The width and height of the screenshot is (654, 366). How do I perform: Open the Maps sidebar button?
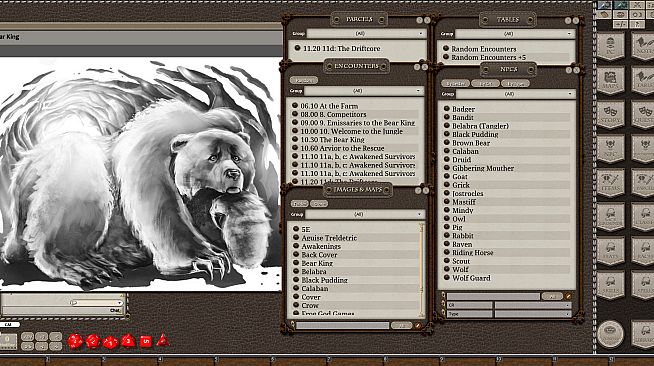[611, 80]
